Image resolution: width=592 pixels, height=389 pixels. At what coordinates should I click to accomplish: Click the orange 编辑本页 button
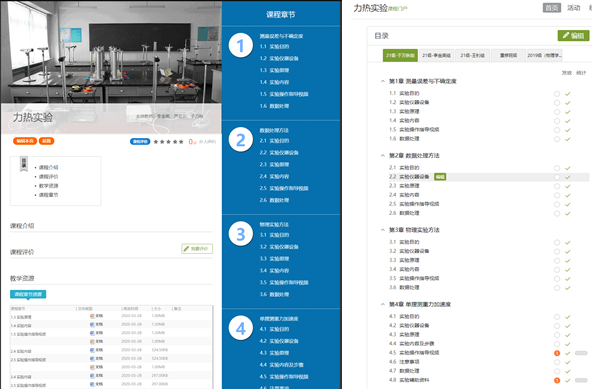[x=25, y=141]
